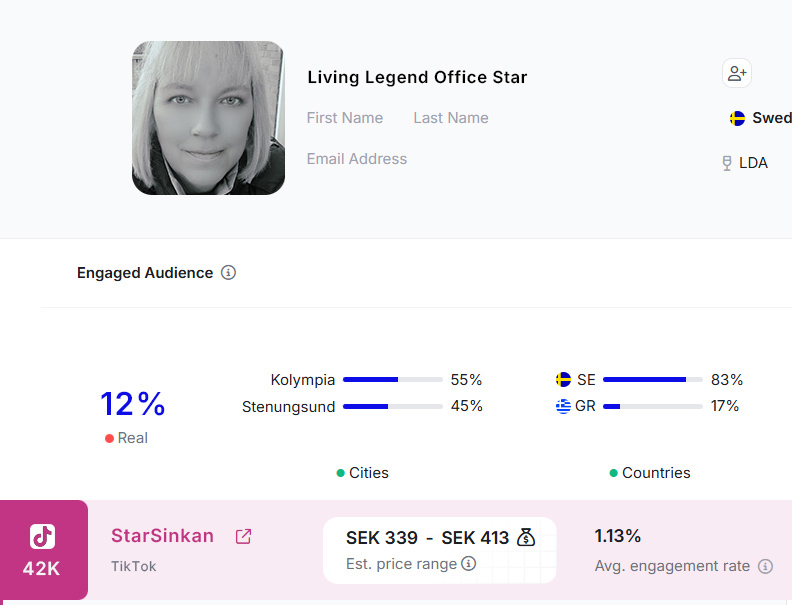Click the Email Address field
The image size is (792, 605).
pyautogui.click(x=357, y=159)
